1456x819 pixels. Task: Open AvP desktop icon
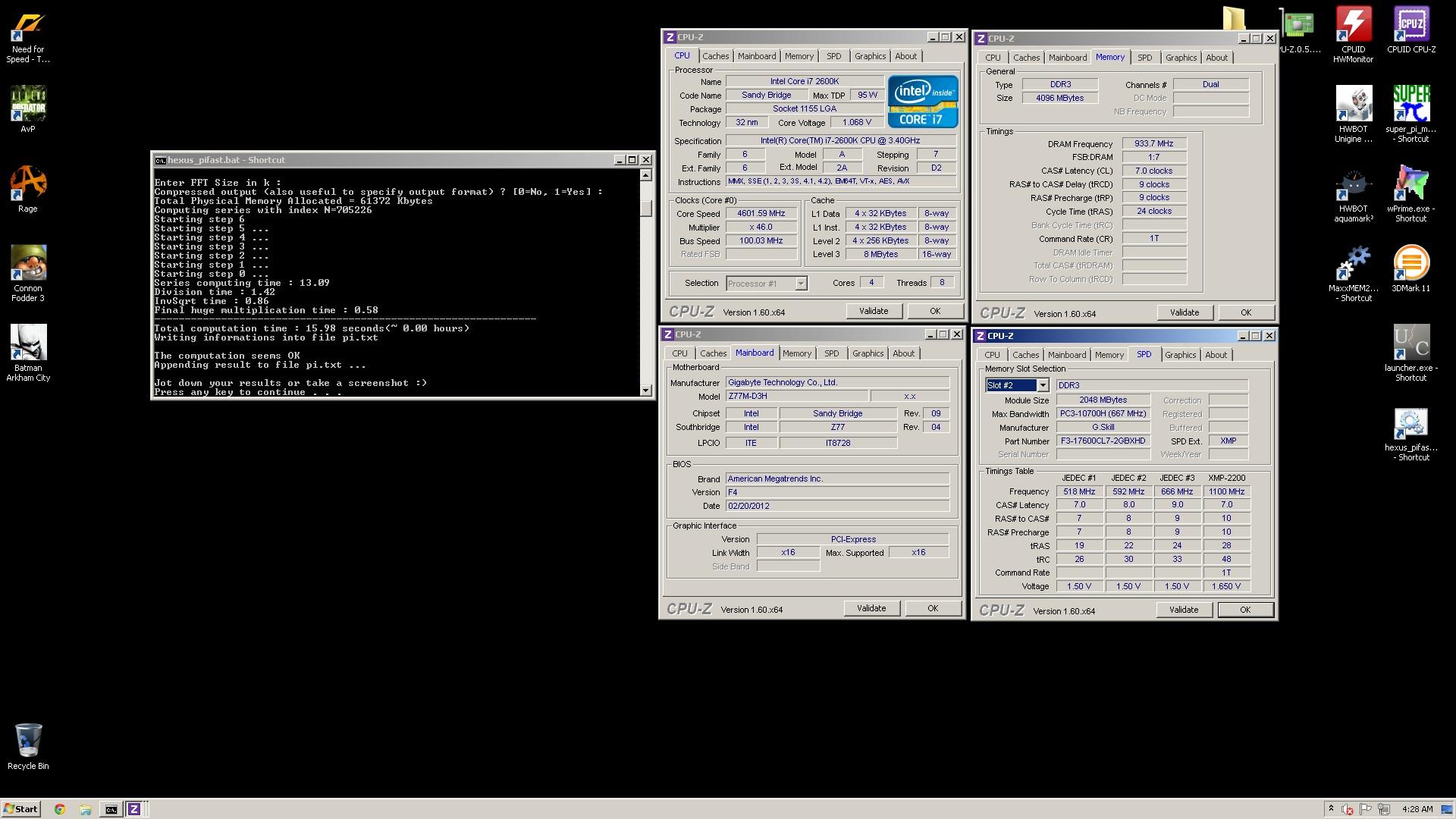28,110
